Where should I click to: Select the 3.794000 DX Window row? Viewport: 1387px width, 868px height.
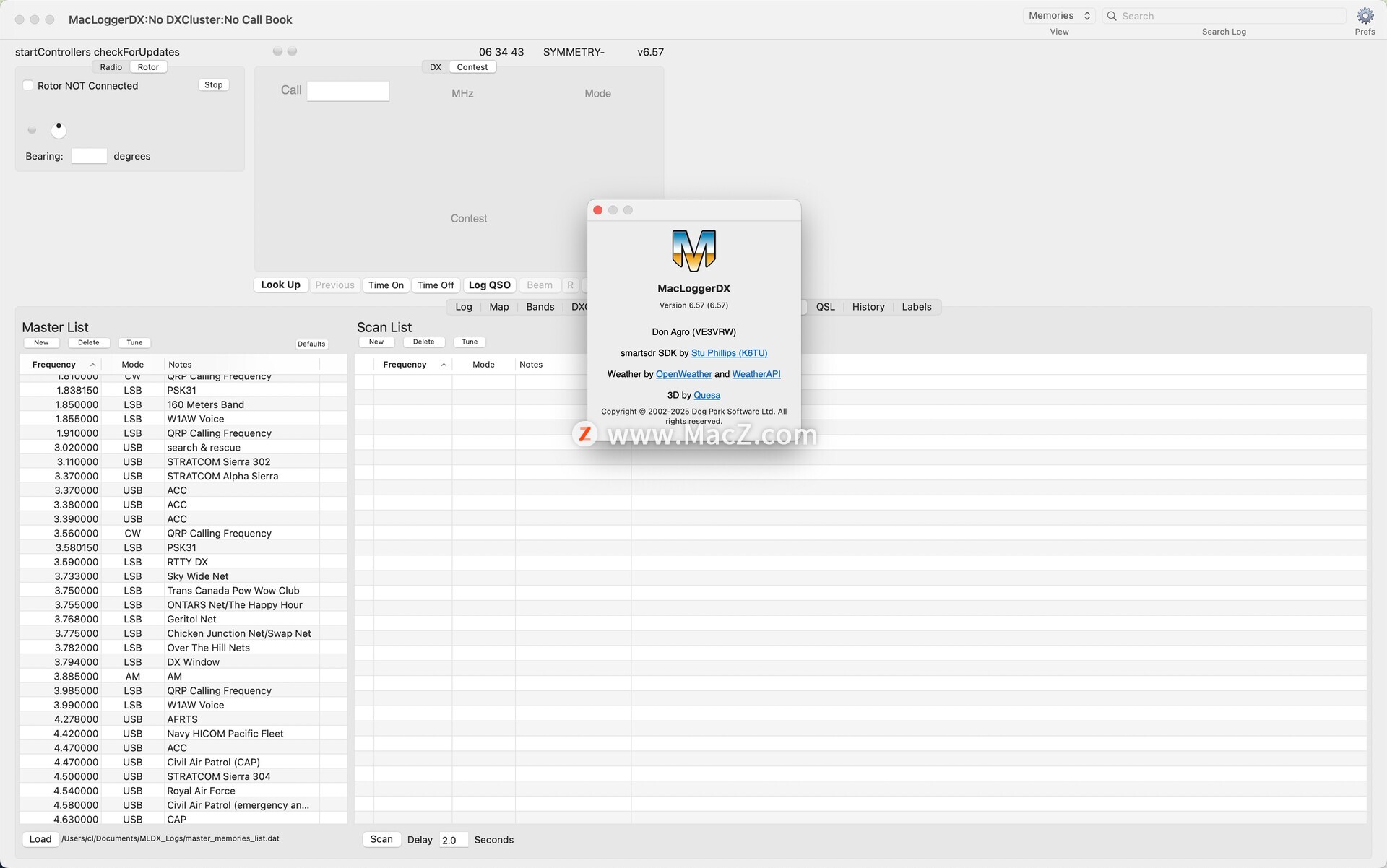[181, 662]
